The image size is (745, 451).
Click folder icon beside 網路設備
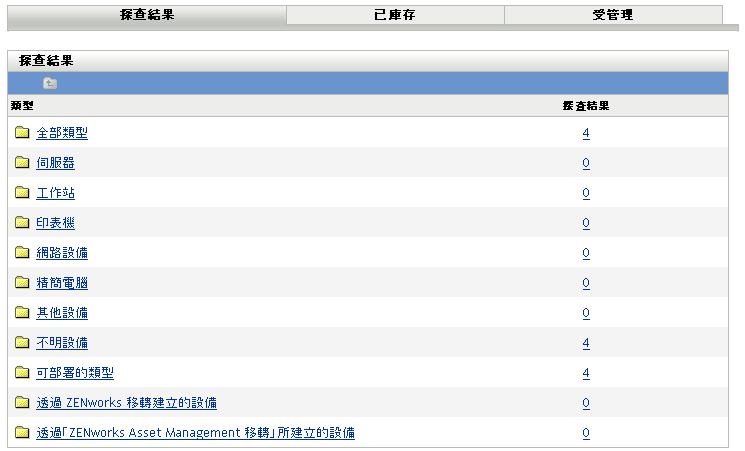(22, 252)
